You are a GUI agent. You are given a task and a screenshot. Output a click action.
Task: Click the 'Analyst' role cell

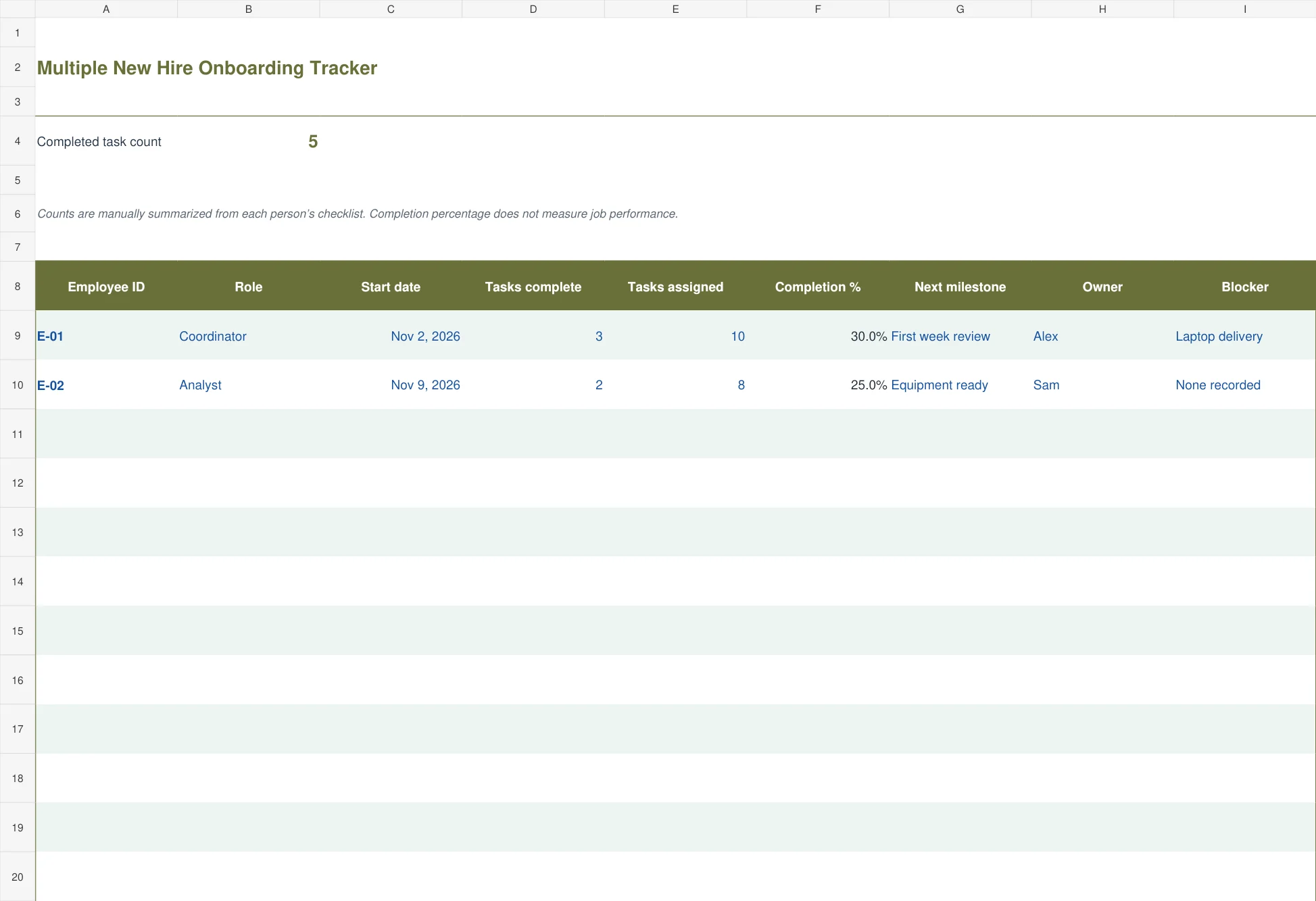coord(249,385)
